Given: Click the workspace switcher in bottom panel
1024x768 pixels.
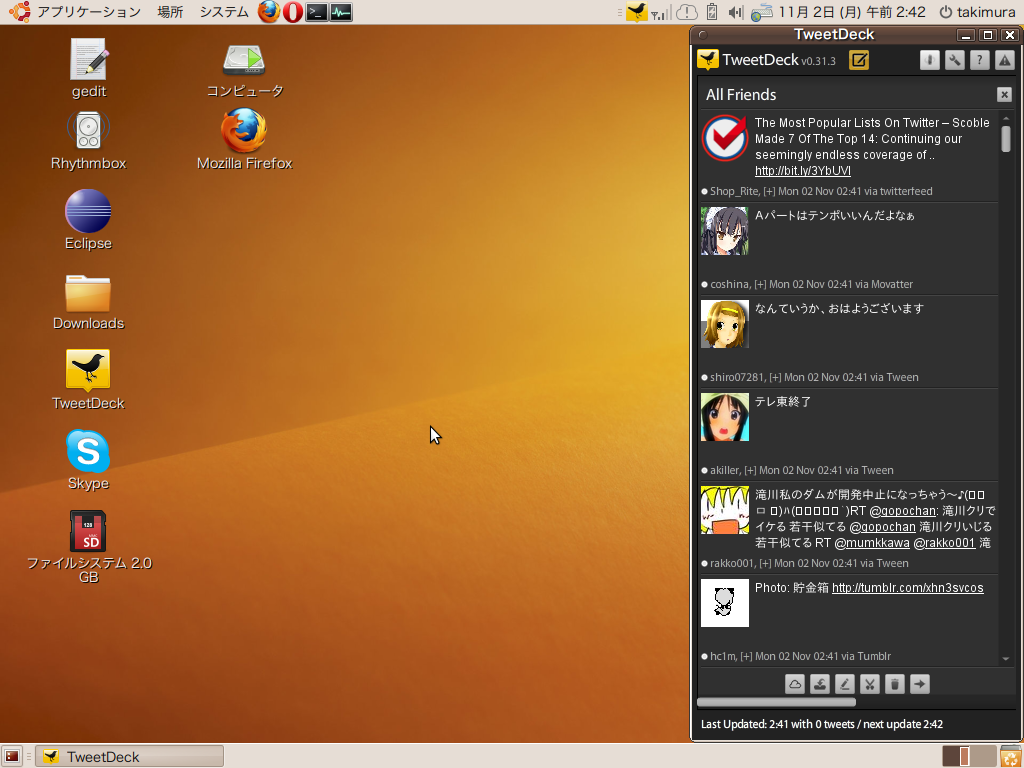Looking at the screenshot, I should pyautogui.click(x=969, y=756).
